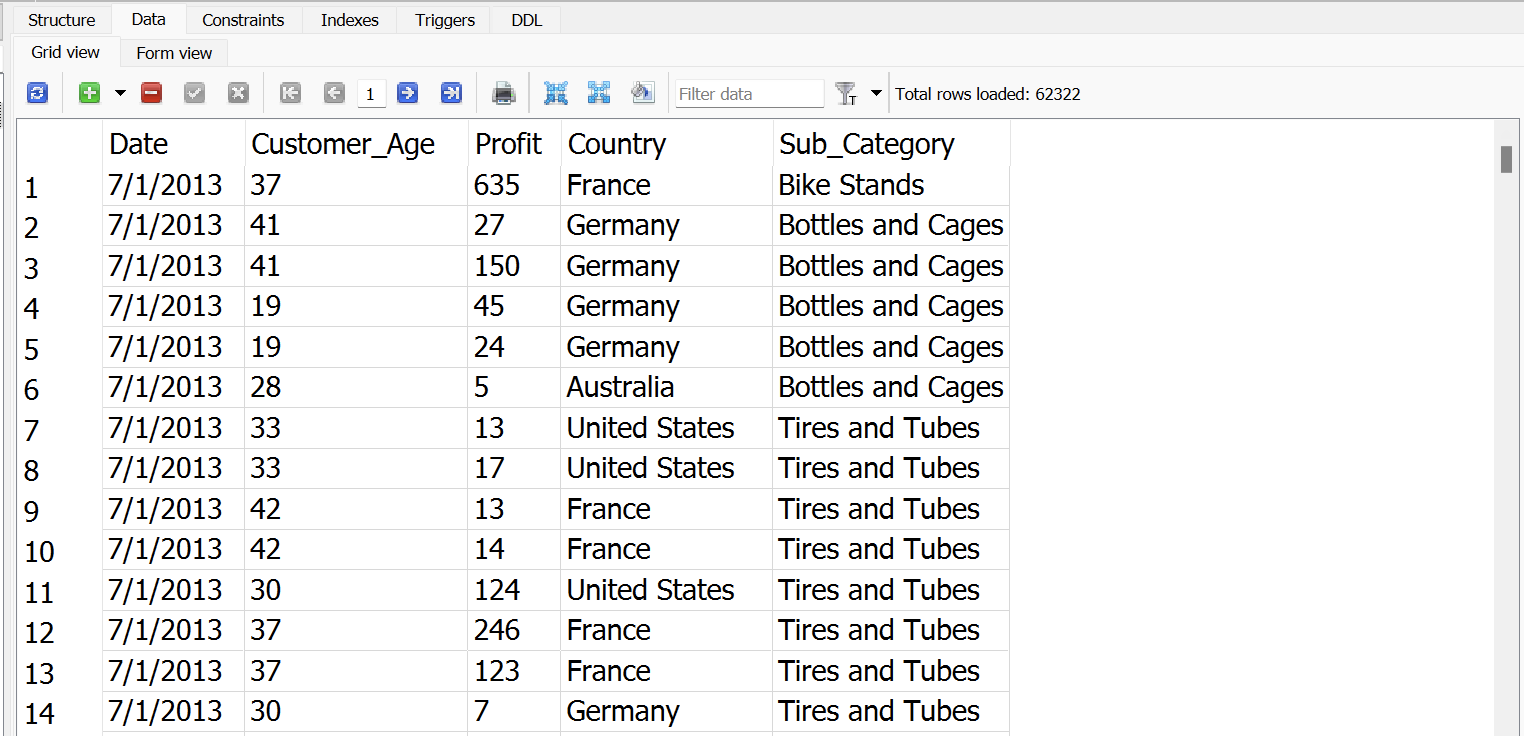This screenshot has height=736, width=1524.
Task: Refresh the table data grid
Action: [37, 92]
